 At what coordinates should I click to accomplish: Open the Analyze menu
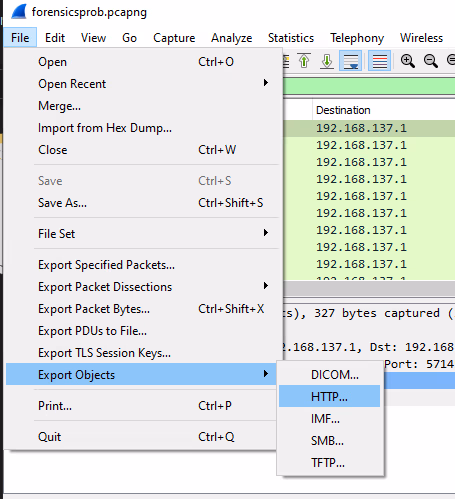pyautogui.click(x=231, y=38)
